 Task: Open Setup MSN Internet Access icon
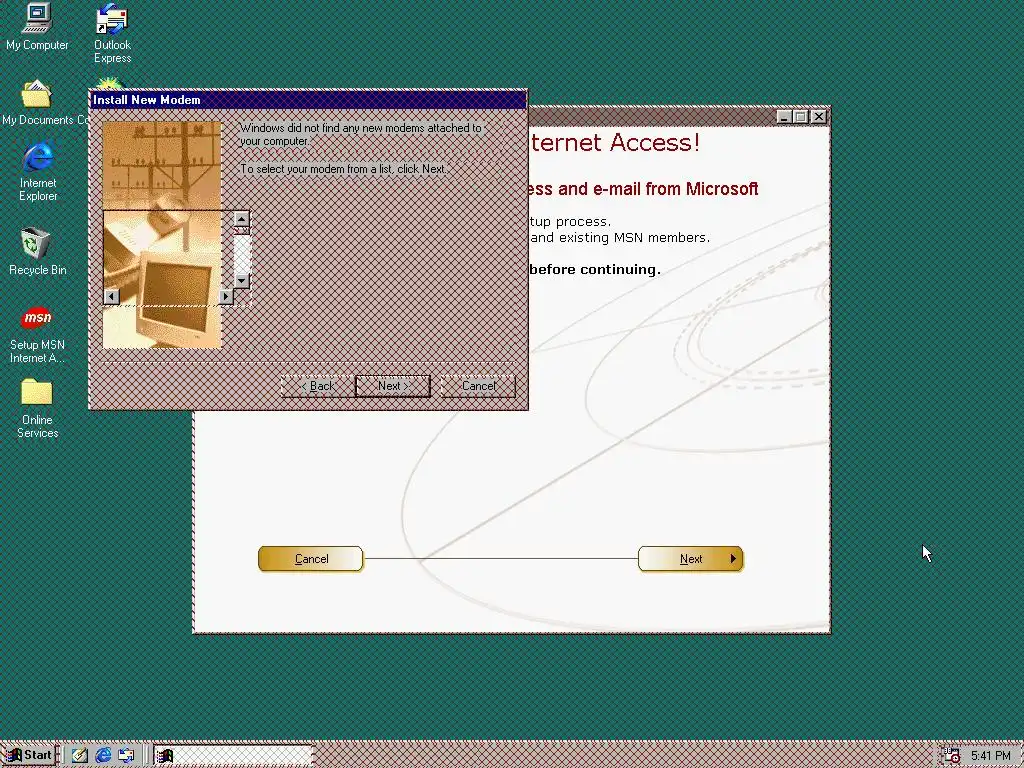(37, 335)
